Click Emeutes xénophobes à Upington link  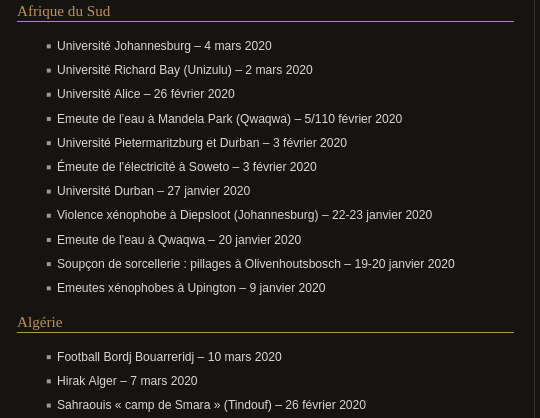(191, 288)
